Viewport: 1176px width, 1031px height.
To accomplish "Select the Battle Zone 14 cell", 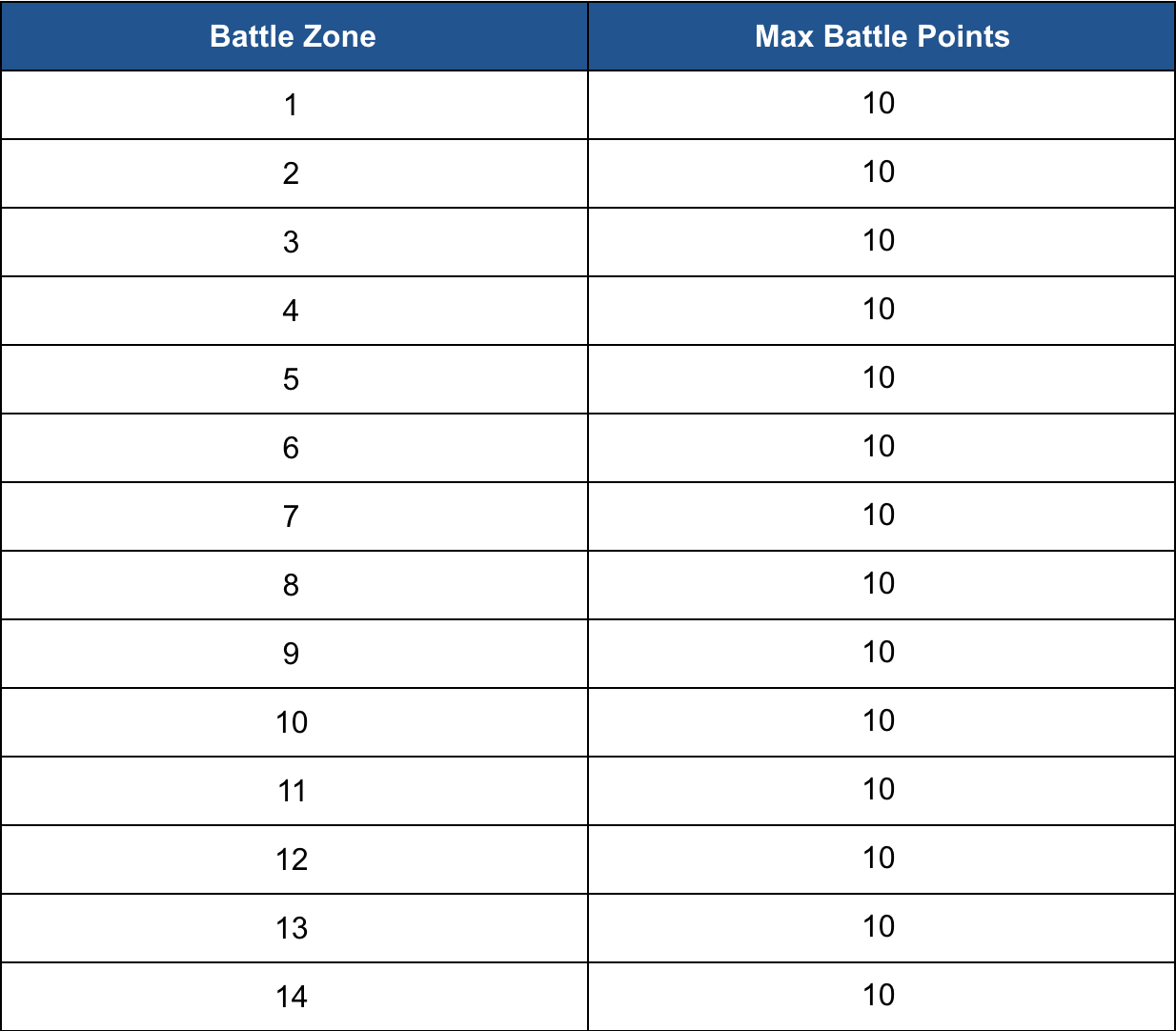I will pos(294,997).
